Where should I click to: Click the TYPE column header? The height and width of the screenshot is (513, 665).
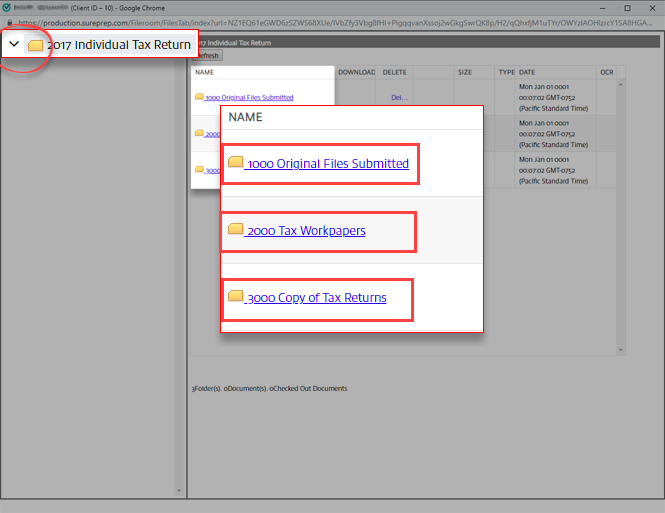point(506,72)
